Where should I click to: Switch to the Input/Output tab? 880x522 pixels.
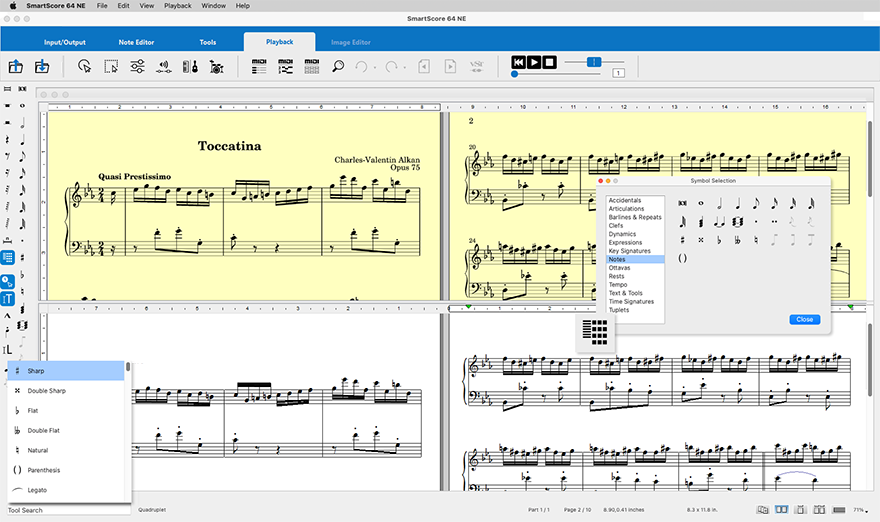pyautogui.click(x=65, y=42)
